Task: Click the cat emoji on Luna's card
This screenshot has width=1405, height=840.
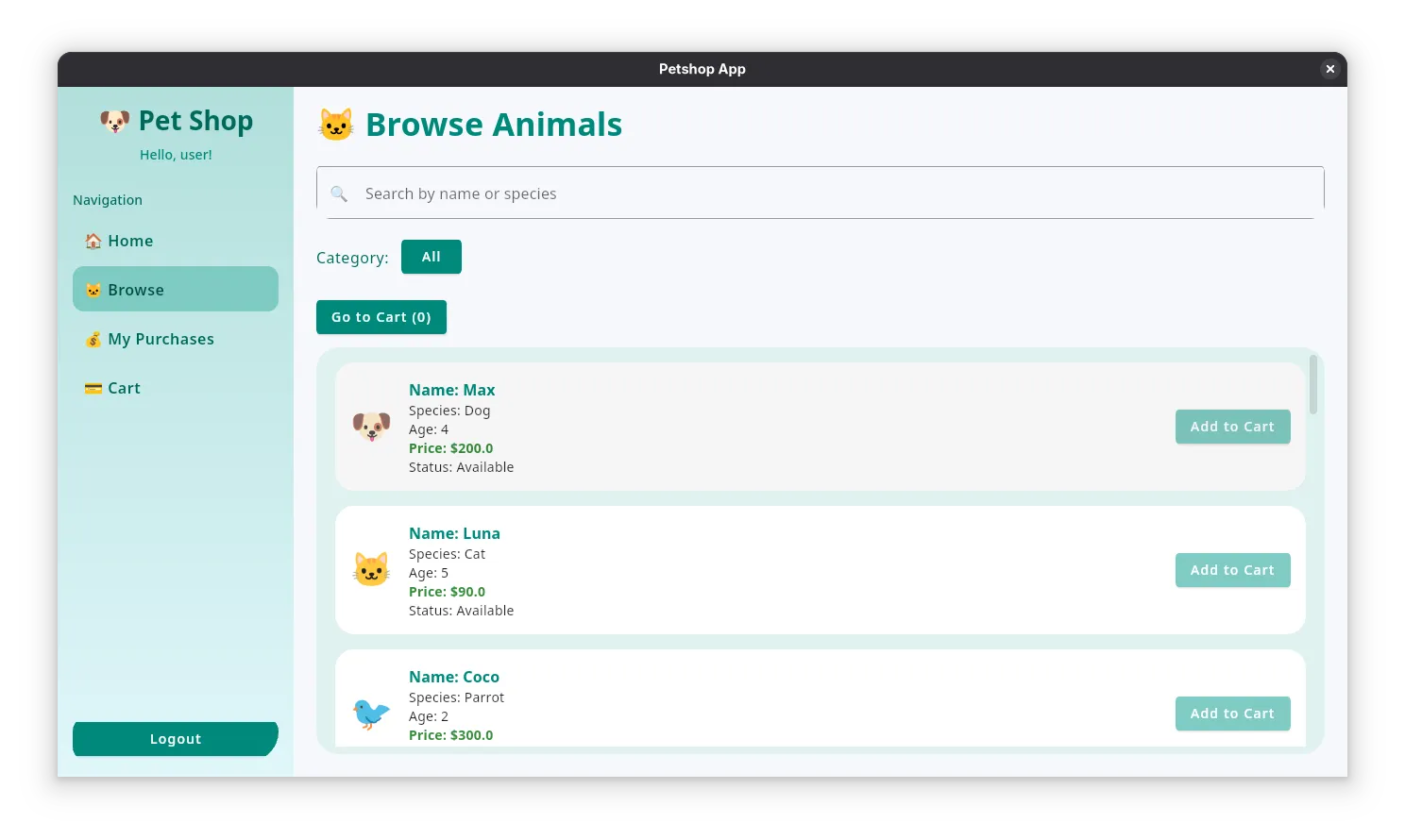Action: point(371,570)
